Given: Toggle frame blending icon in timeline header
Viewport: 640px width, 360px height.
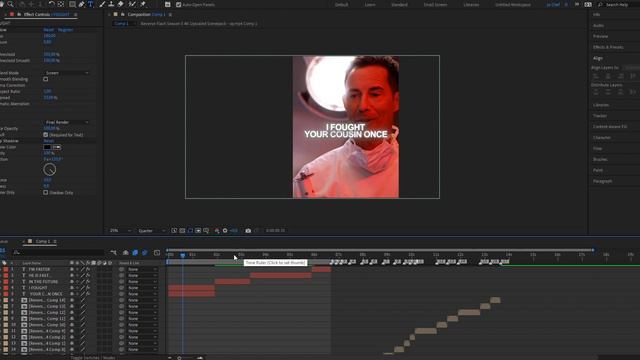Looking at the screenshot, I should click(135, 253).
